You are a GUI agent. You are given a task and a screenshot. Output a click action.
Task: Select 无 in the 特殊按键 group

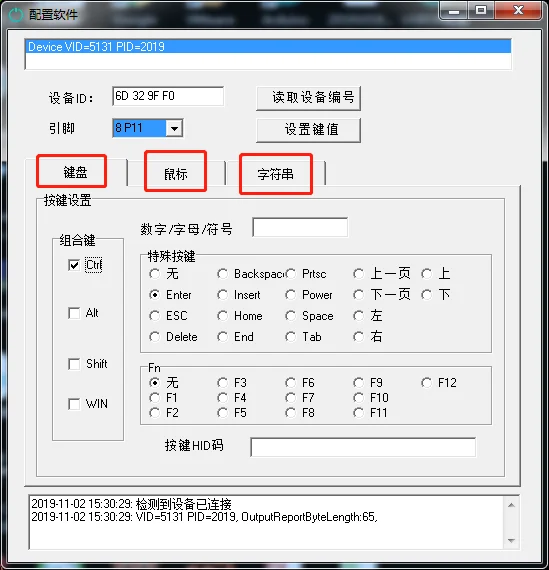155,274
